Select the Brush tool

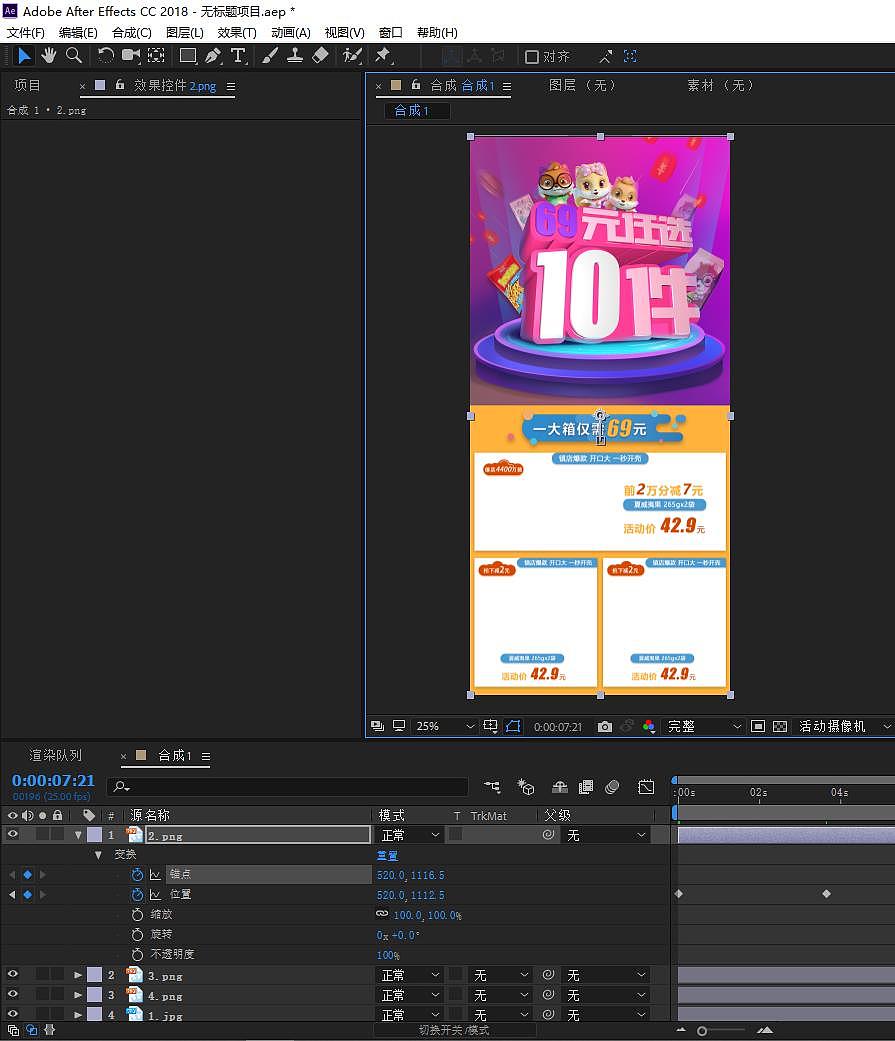tap(269, 56)
